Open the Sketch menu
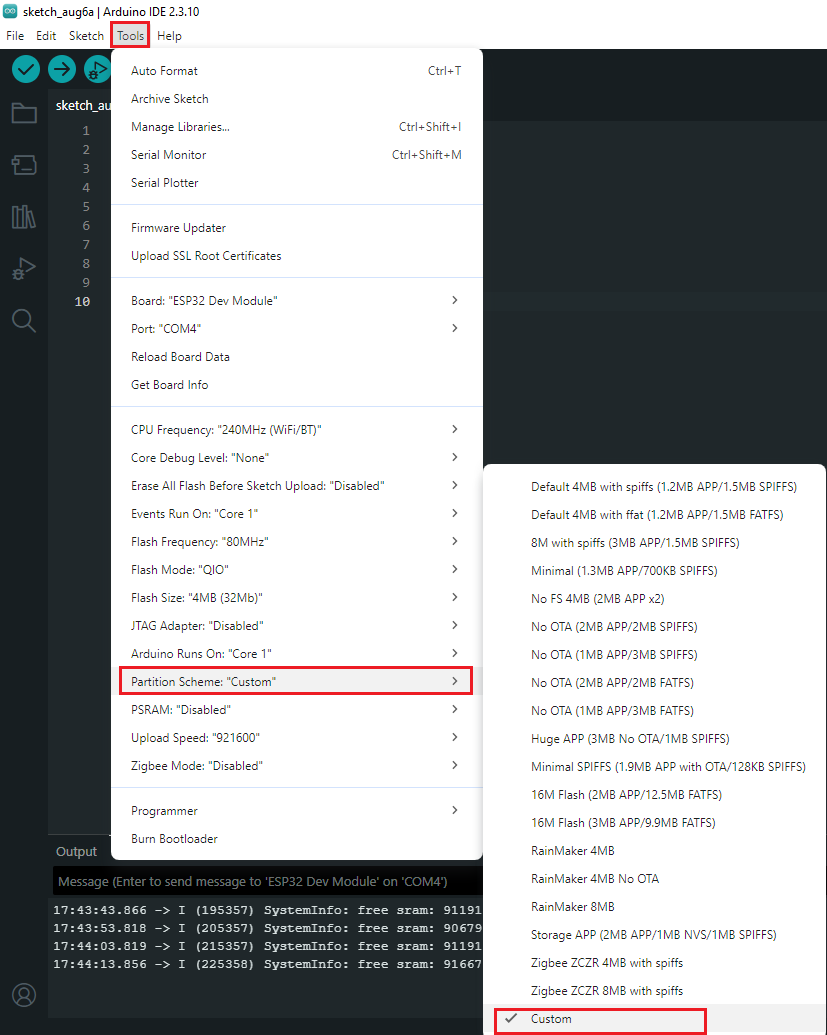The image size is (827, 1035). 86,36
